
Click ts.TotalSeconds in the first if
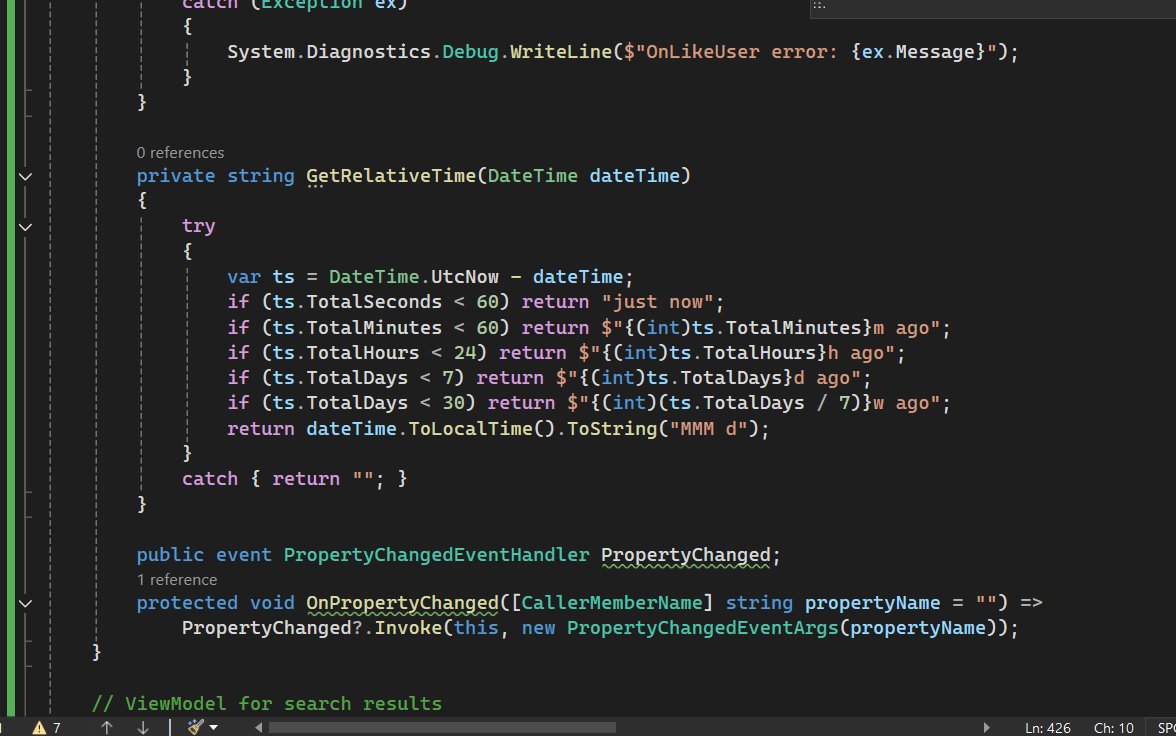click(x=357, y=302)
